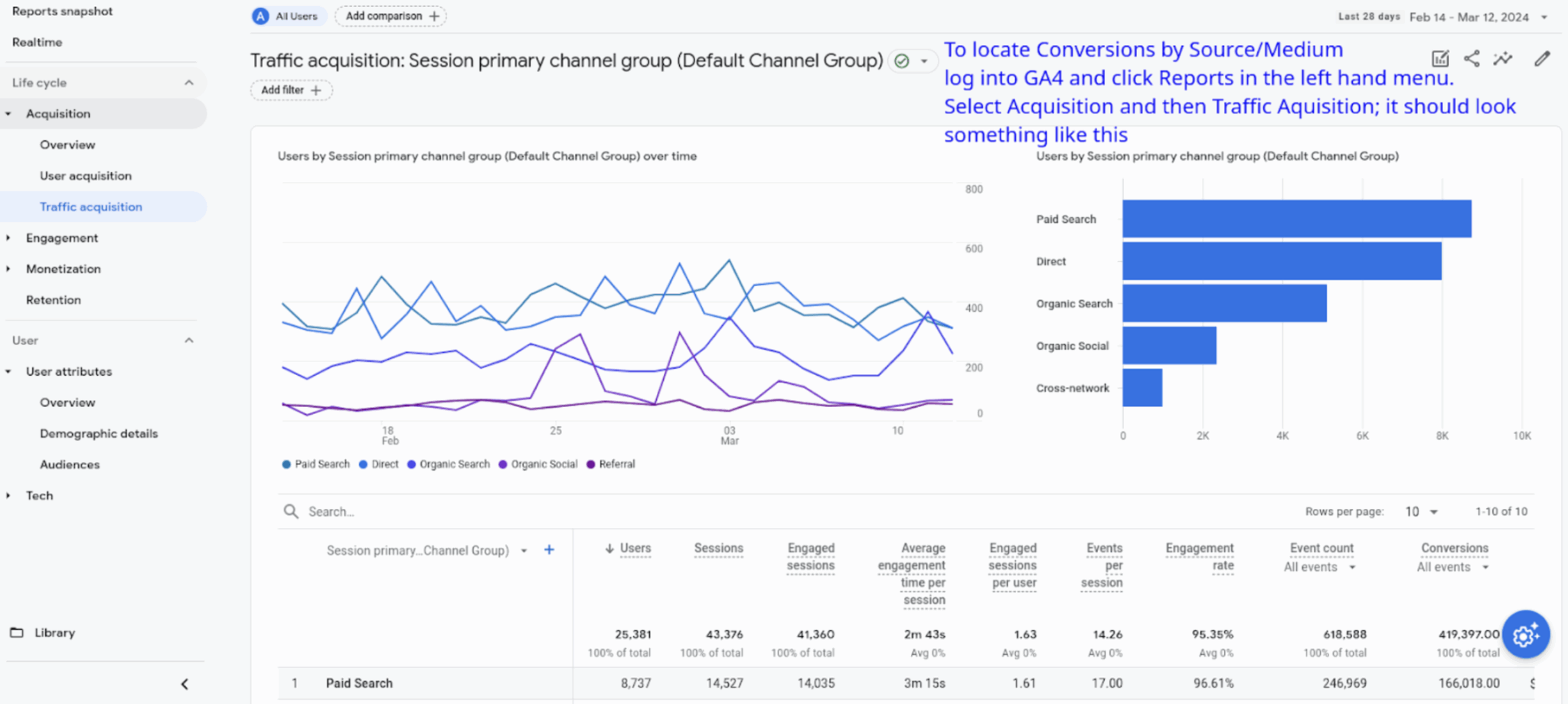Click the Customize report pencil icon
The height and width of the screenshot is (704, 1568).
point(1542,59)
